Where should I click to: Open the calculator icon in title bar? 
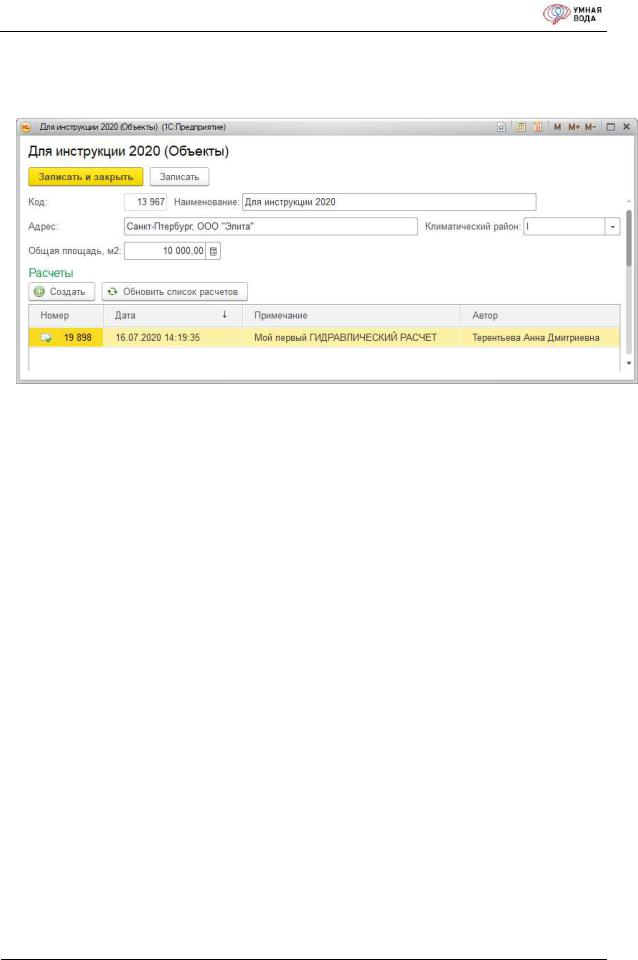click(520, 127)
